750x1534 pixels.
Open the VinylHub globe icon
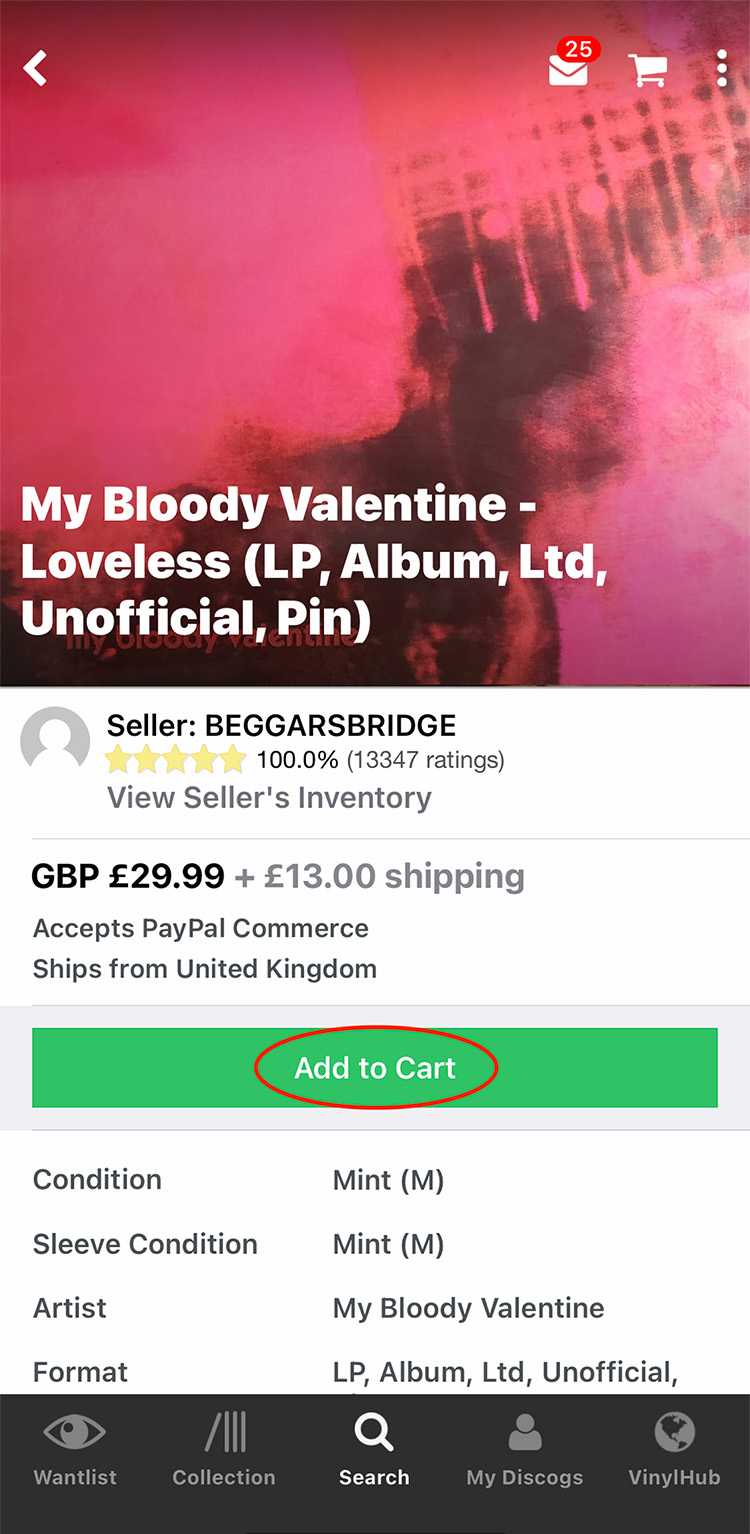tap(674, 1434)
